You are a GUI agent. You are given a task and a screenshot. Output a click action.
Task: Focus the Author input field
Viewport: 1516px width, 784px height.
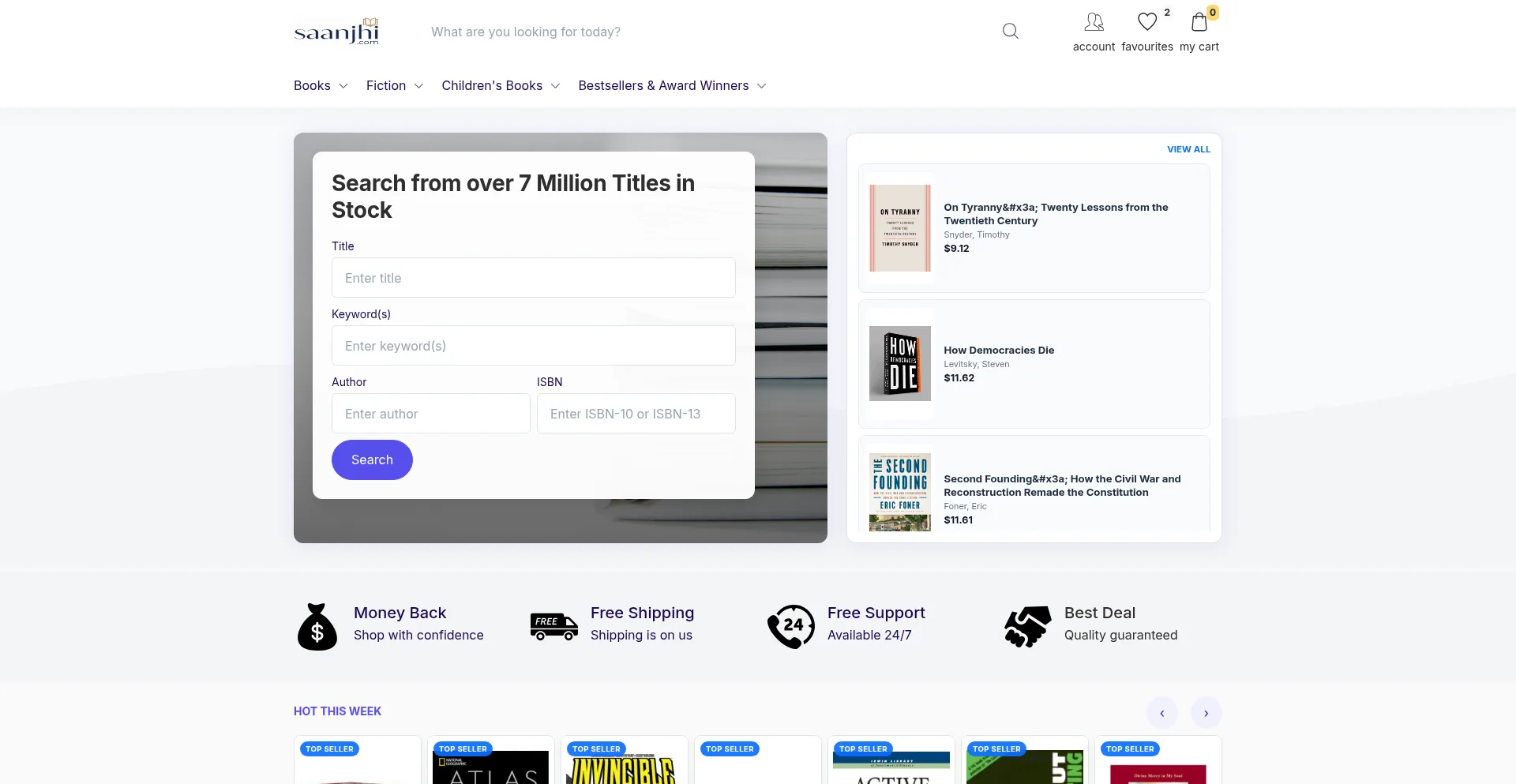(431, 414)
